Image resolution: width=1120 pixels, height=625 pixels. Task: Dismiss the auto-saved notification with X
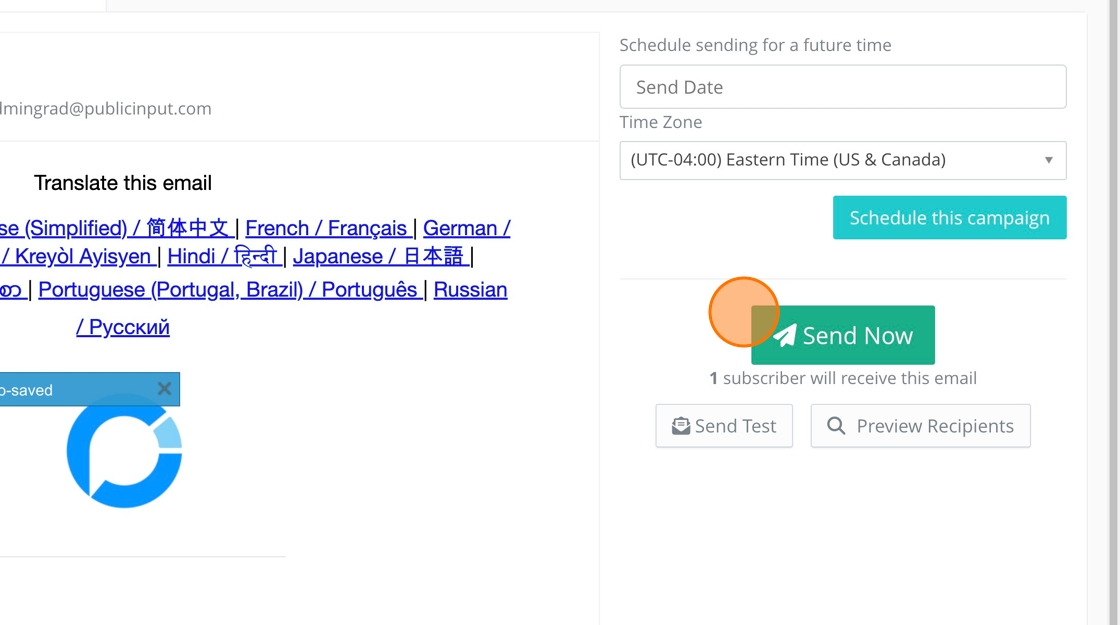[x=165, y=389]
